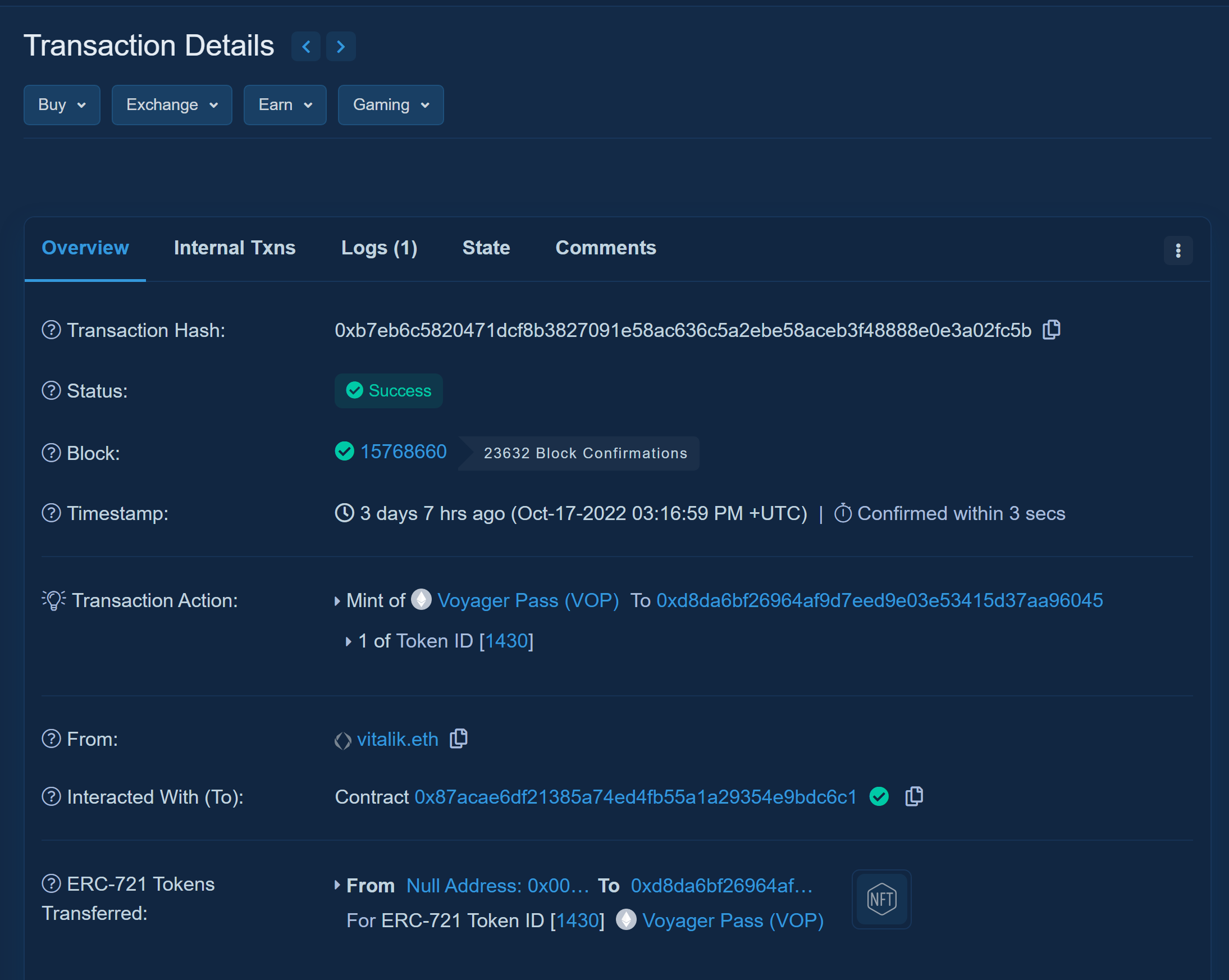Image resolution: width=1229 pixels, height=980 pixels.
Task: Open Token ID 1430 in Transaction Action
Action: (x=507, y=641)
